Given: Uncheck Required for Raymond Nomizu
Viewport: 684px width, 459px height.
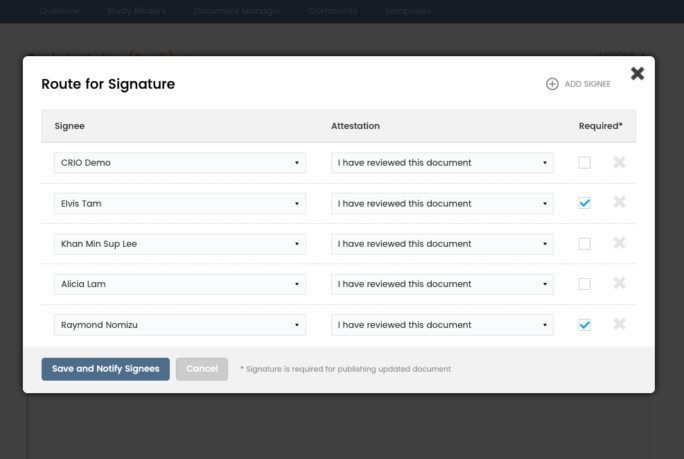Looking at the screenshot, I should point(585,325).
